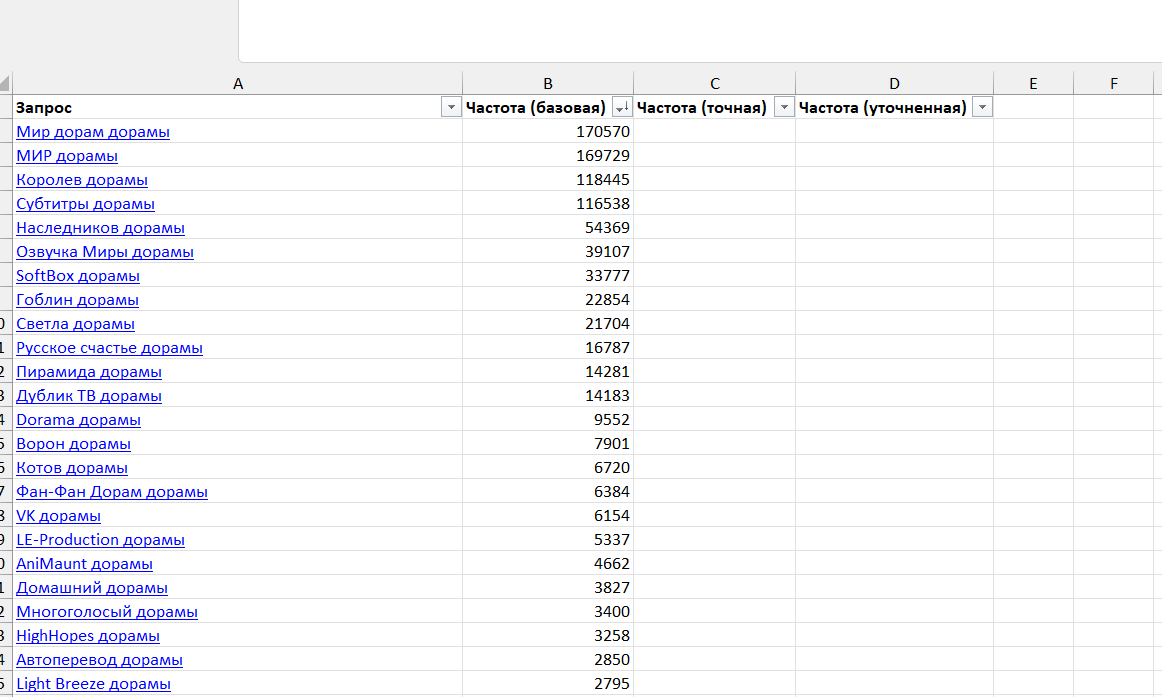The width and height of the screenshot is (1162, 697).
Task: Select column E header
Action: click(1033, 84)
